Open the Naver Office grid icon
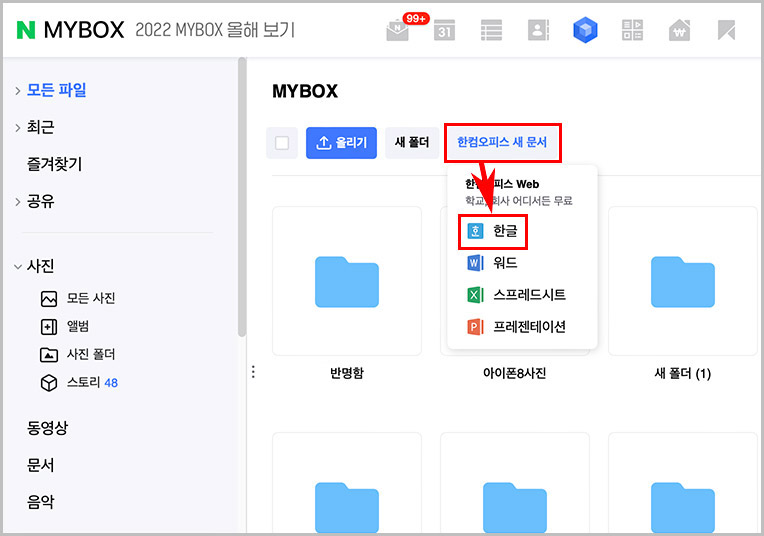The width and height of the screenshot is (764, 536). pyautogui.click(x=632, y=30)
